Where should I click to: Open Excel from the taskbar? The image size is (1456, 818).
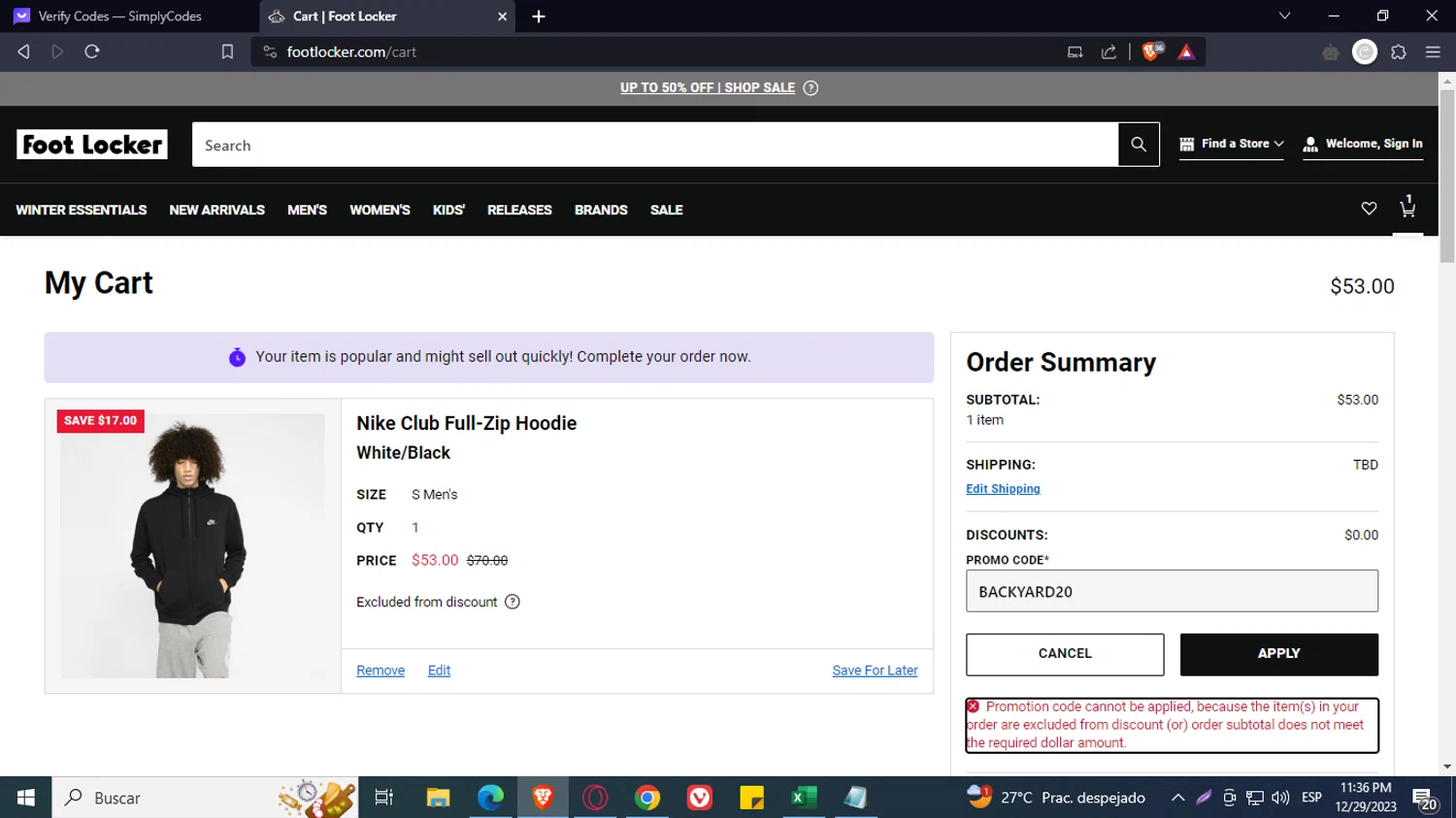click(x=804, y=798)
